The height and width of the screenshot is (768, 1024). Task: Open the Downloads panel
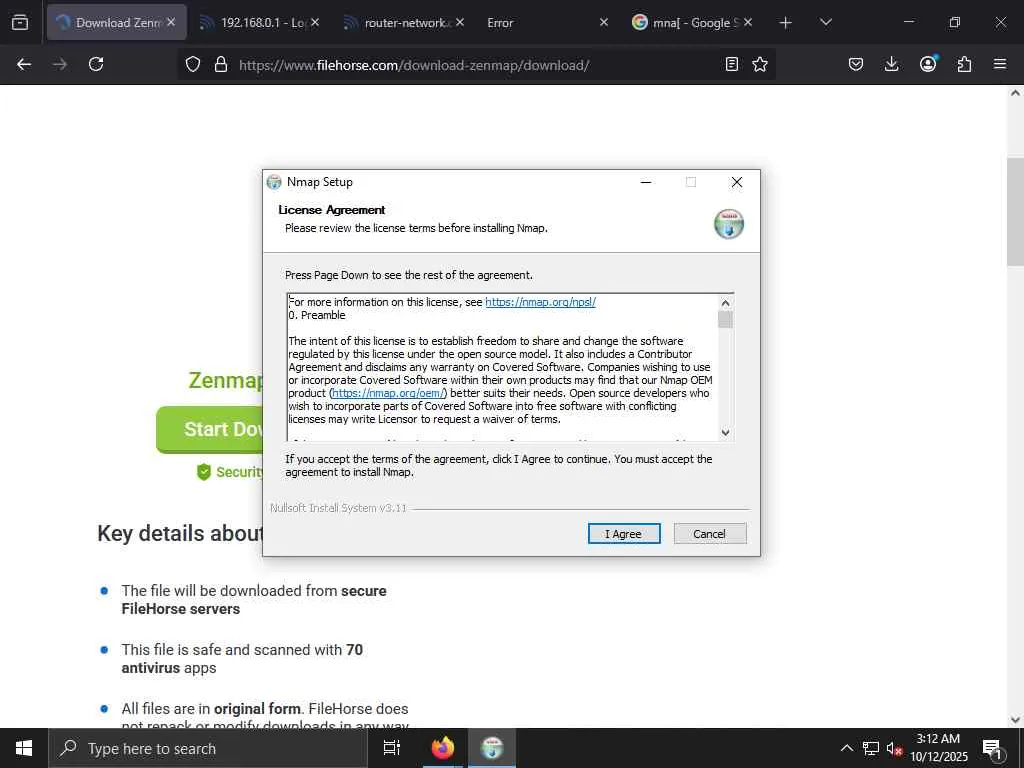[x=891, y=64]
